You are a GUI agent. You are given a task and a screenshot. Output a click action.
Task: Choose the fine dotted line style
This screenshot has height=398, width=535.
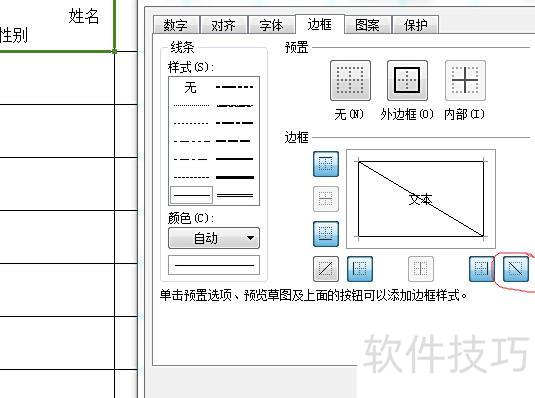click(191, 105)
